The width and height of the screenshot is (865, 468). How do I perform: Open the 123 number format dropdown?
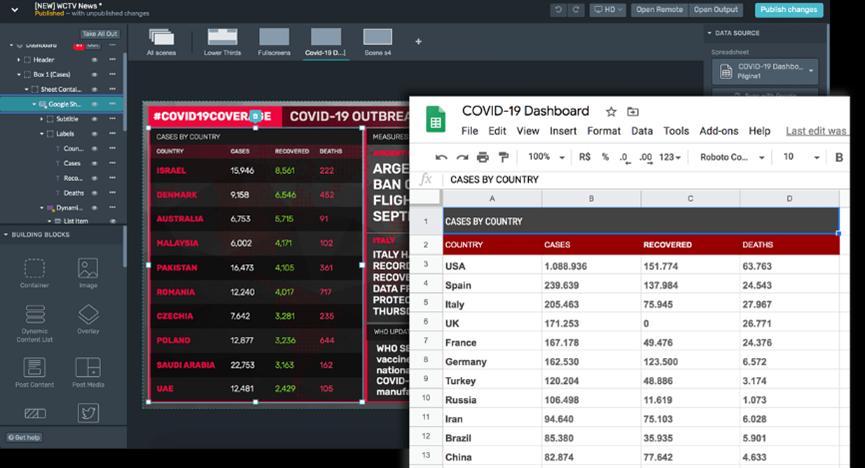670,157
